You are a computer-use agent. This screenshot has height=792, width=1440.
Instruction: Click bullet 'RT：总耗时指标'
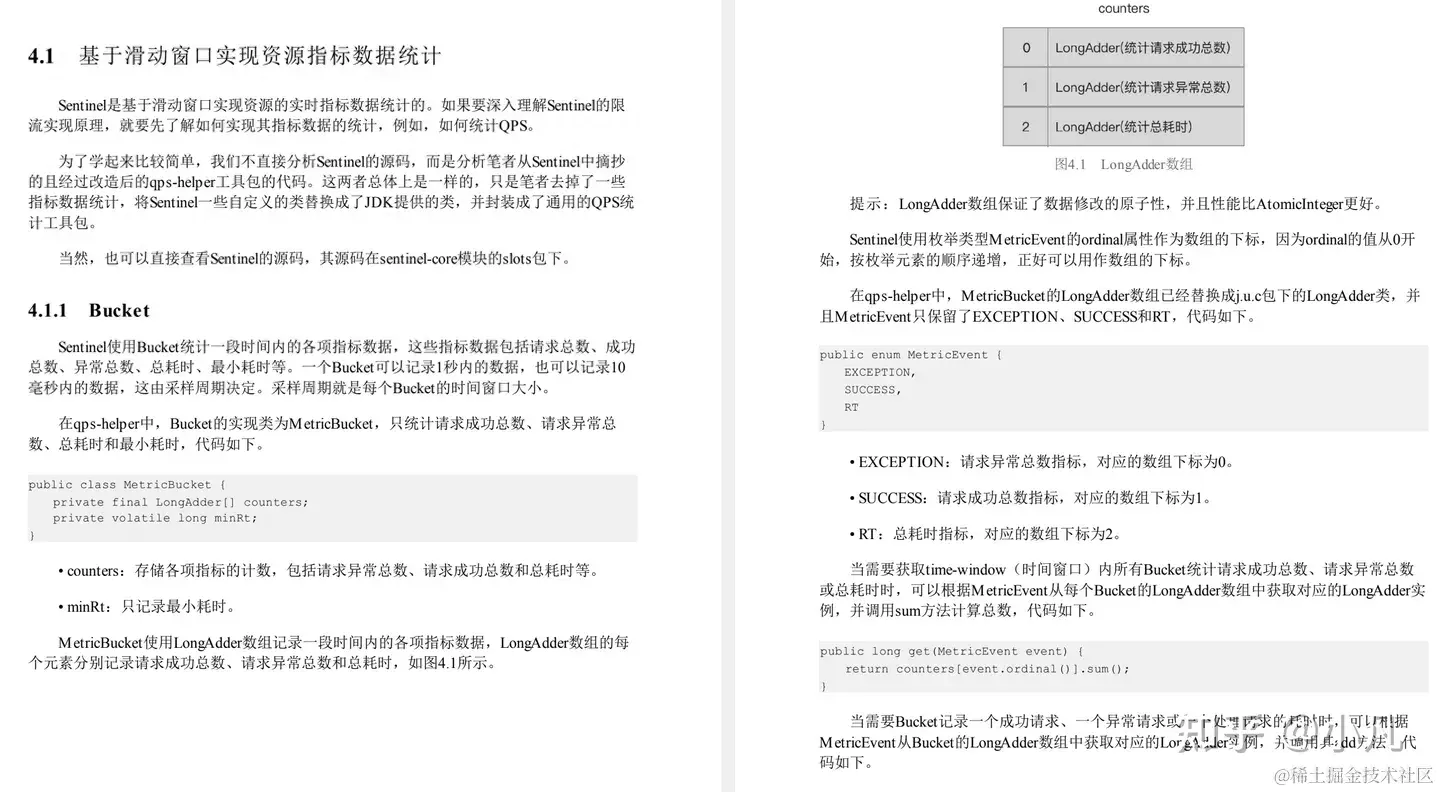(x=986, y=534)
